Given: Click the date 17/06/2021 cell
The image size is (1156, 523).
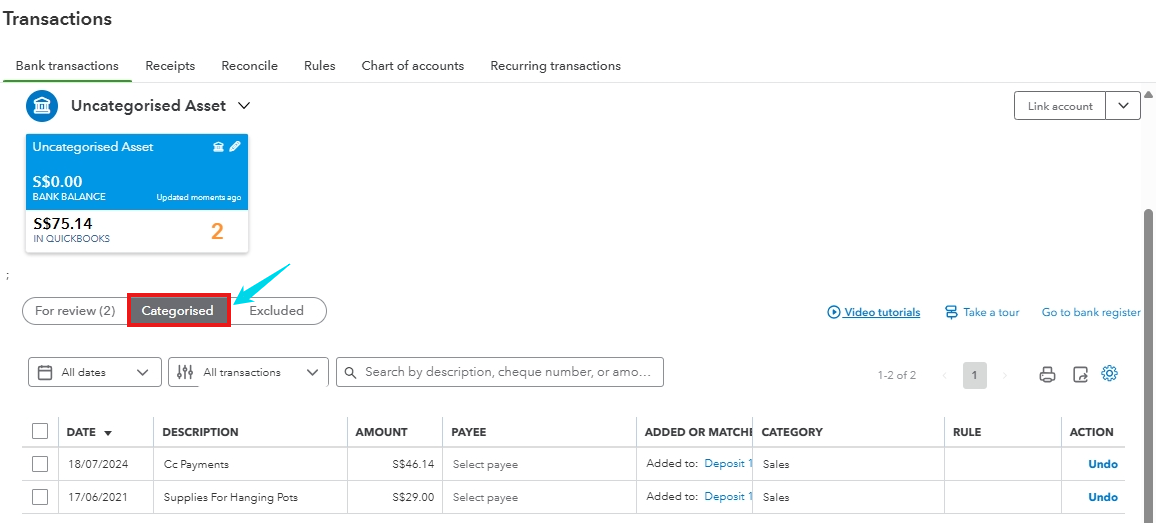Looking at the screenshot, I should click(97, 497).
